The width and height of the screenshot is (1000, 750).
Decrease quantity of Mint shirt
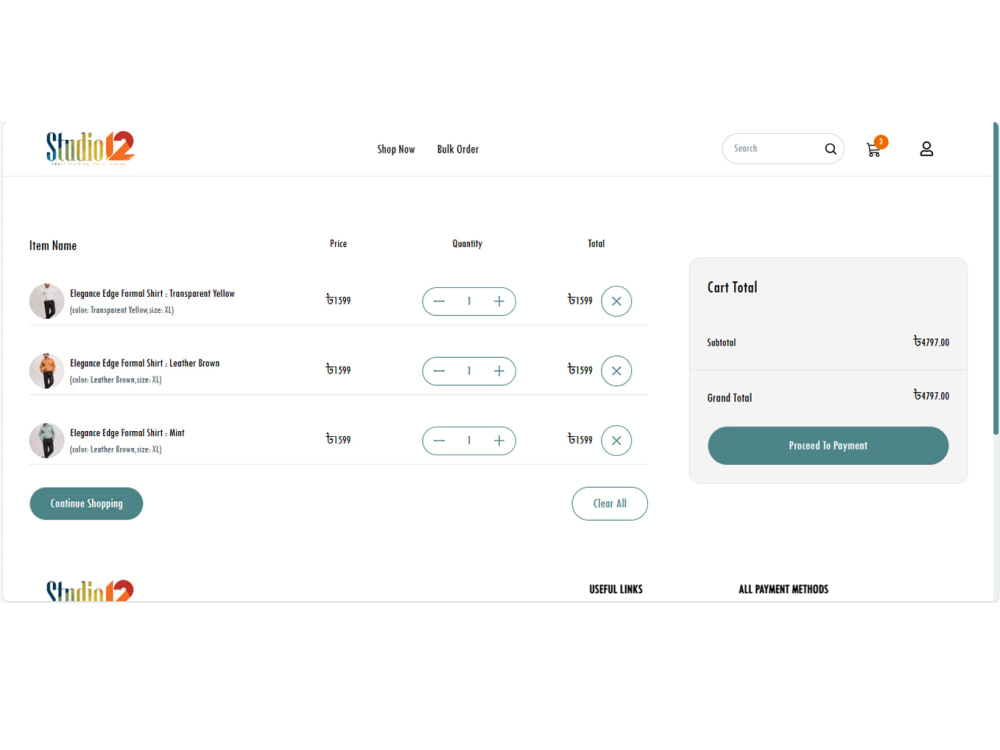point(439,440)
